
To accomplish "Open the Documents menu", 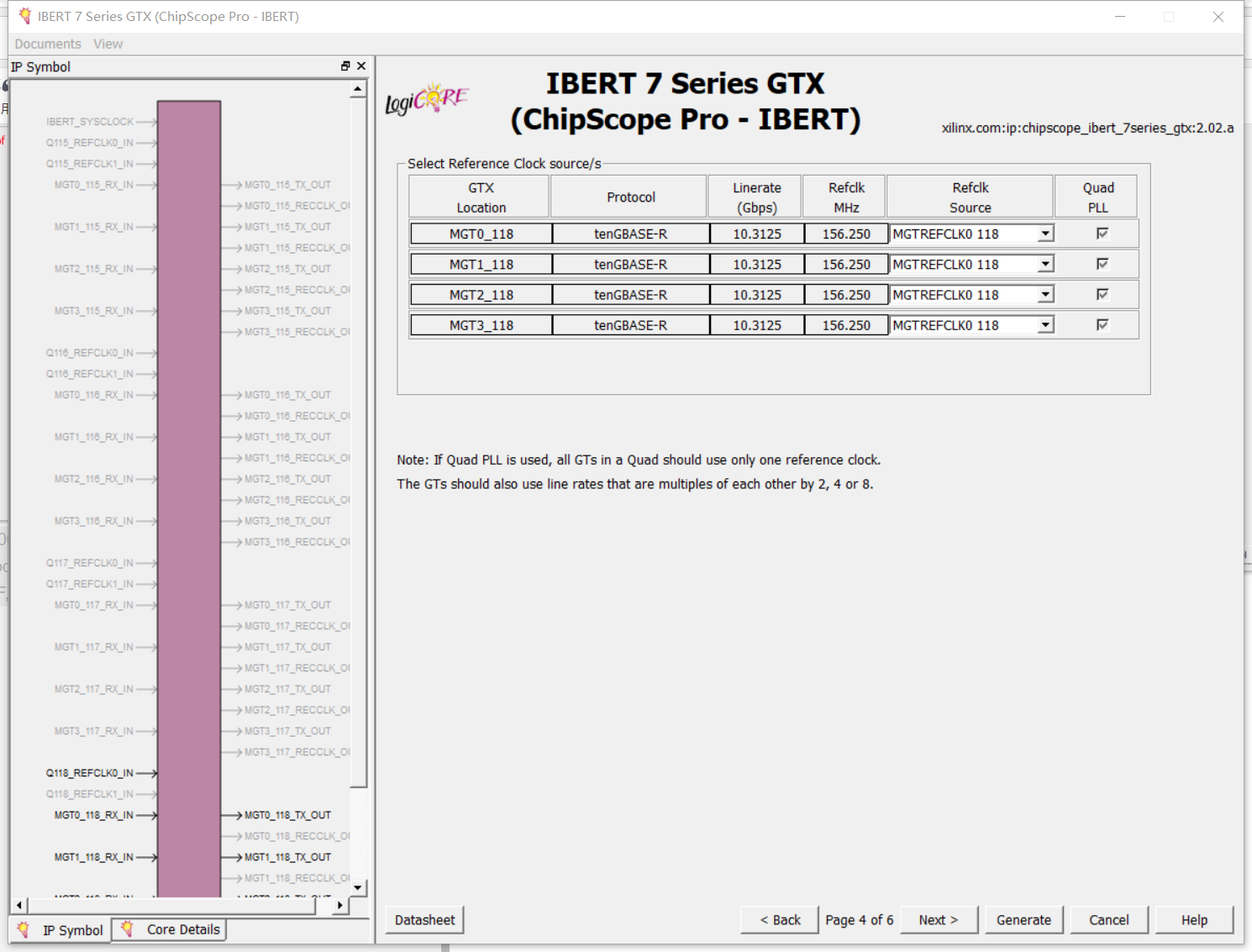I will coord(48,44).
